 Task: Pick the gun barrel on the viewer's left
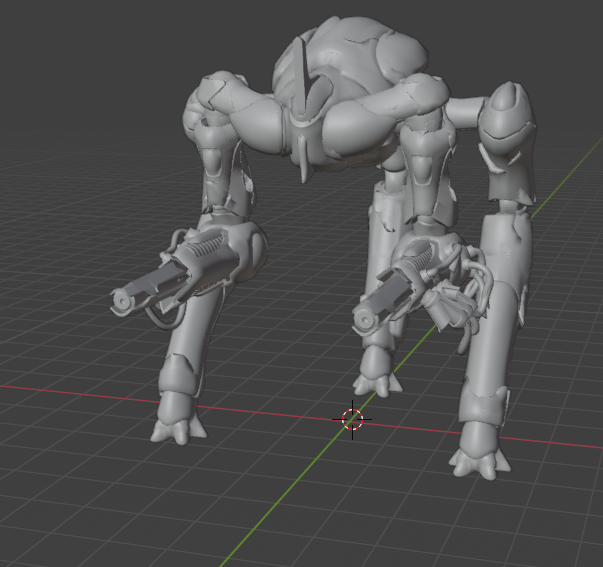(x=151, y=289)
